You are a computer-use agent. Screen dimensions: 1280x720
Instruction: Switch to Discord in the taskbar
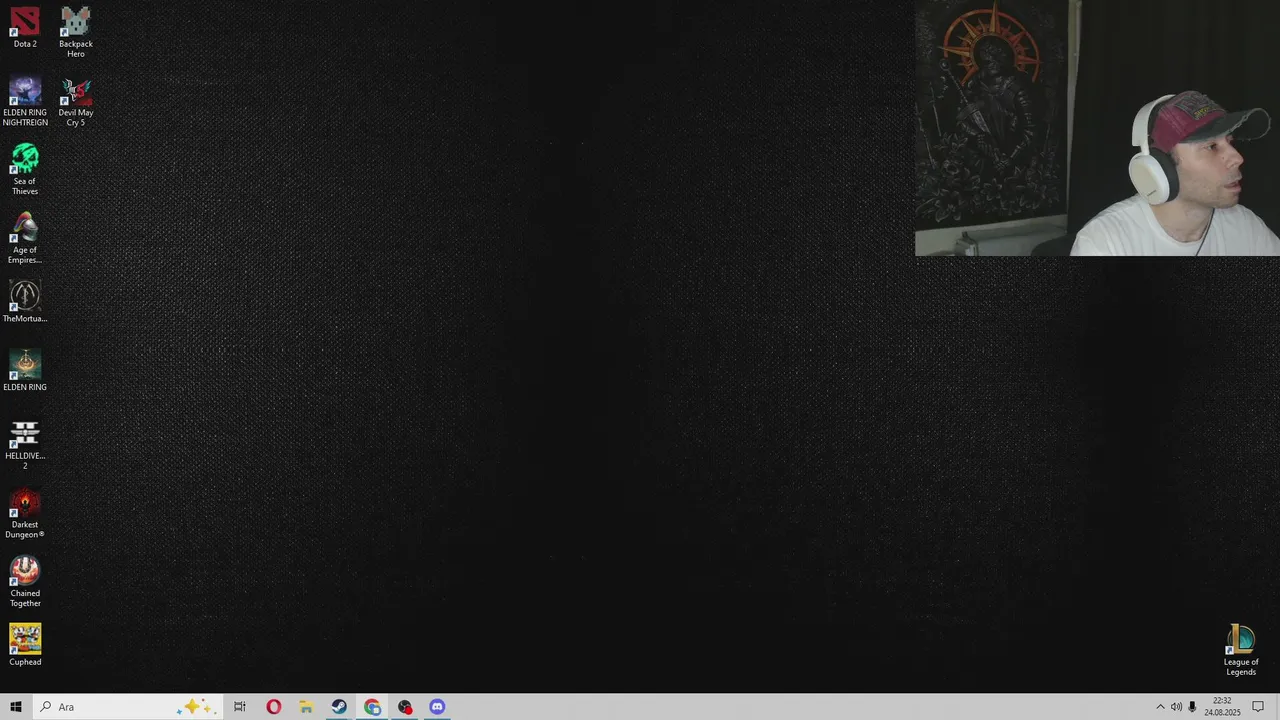pyautogui.click(x=437, y=707)
